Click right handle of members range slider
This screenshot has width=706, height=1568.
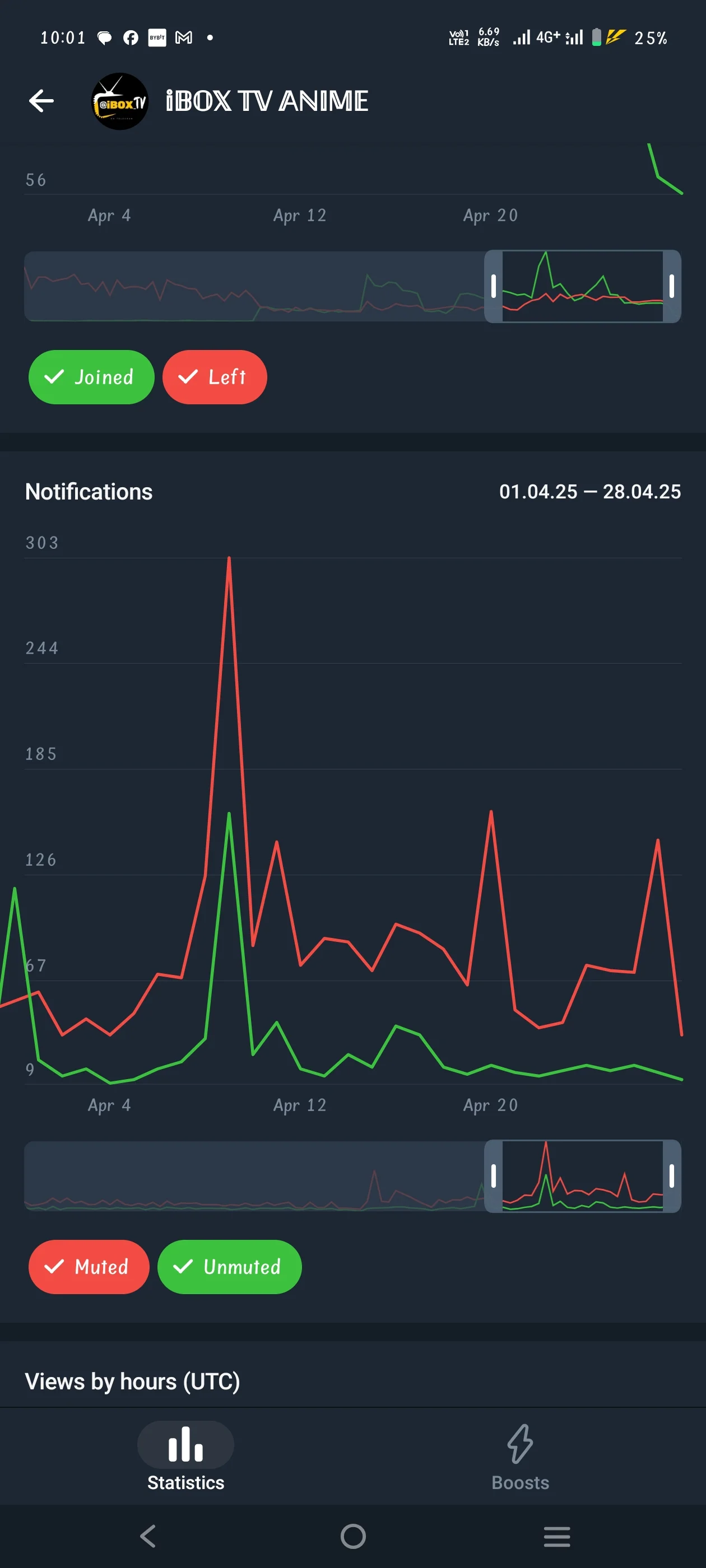671,286
